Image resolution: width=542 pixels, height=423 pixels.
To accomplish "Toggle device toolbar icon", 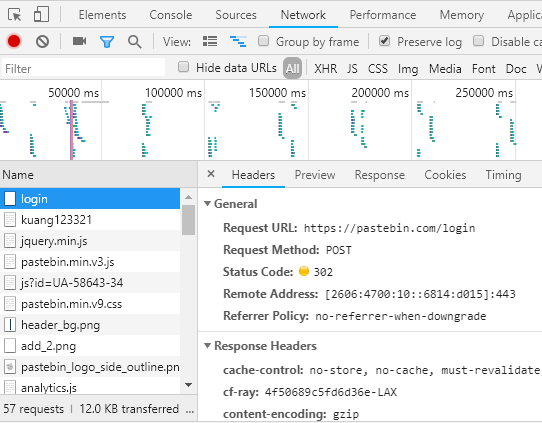I will [41, 15].
